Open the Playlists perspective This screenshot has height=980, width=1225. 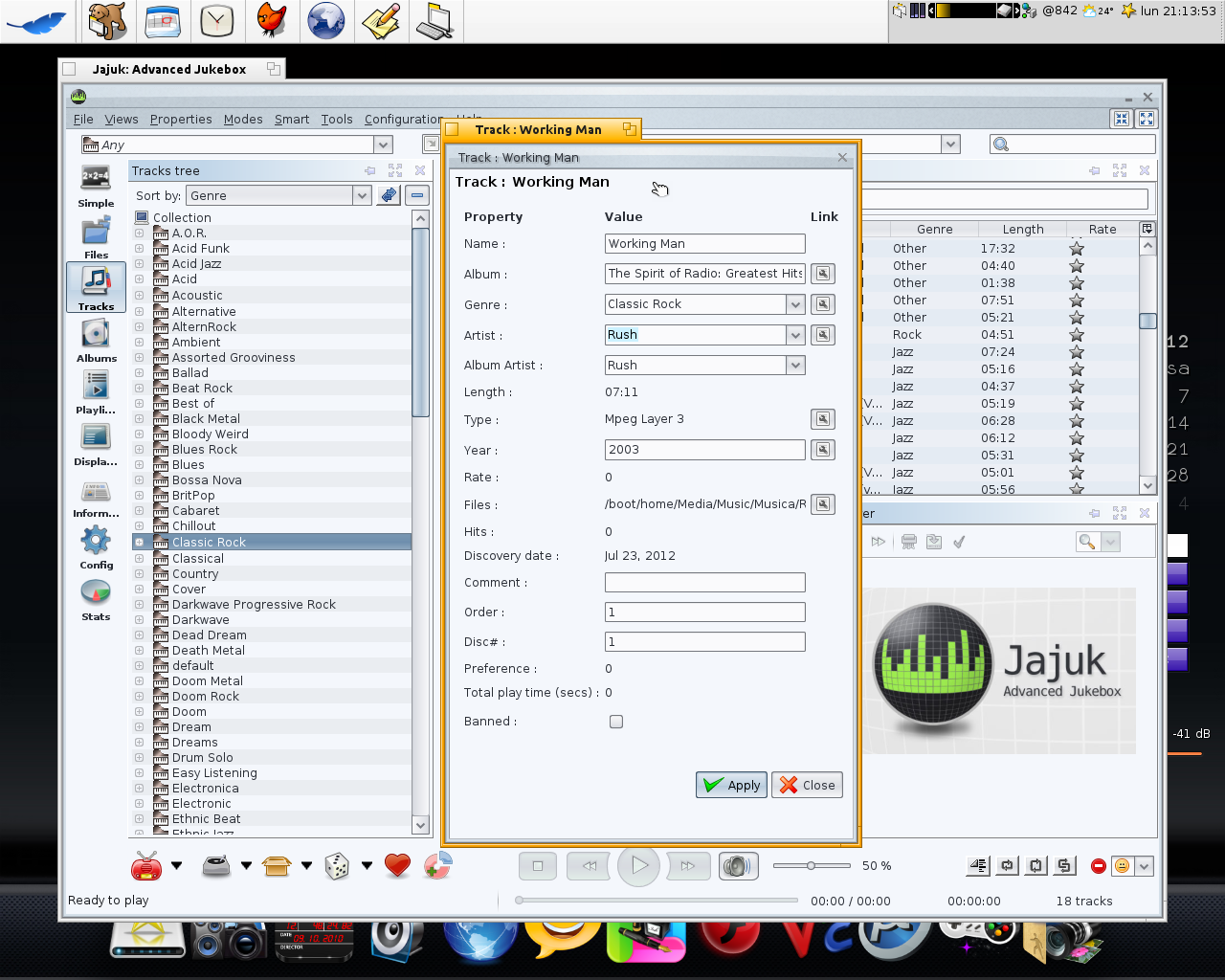coord(96,391)
